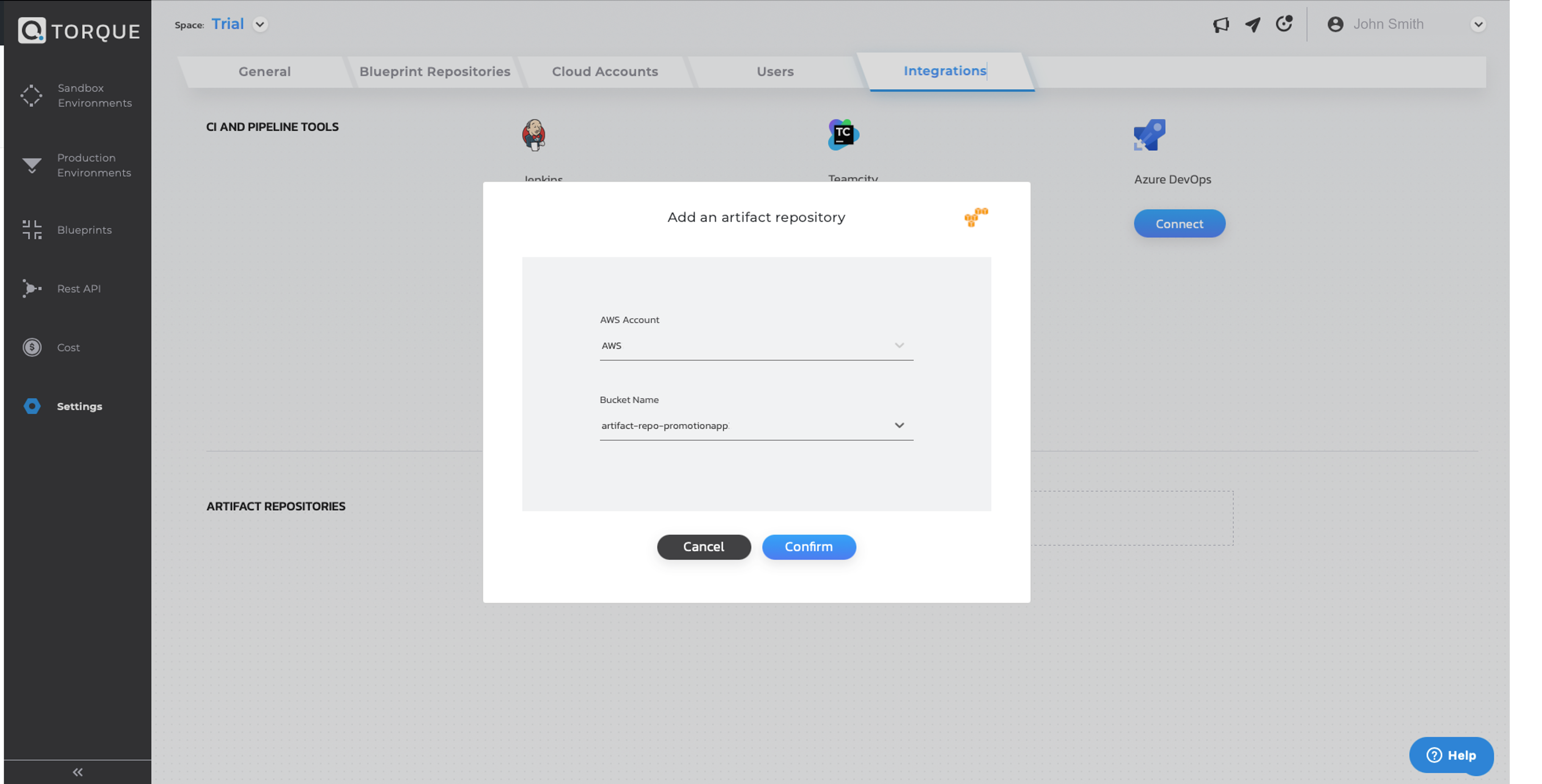The height and width of the screenshot is (784, 1542).
Task: Click the paper plane send icon
Action: (1252, 25)
